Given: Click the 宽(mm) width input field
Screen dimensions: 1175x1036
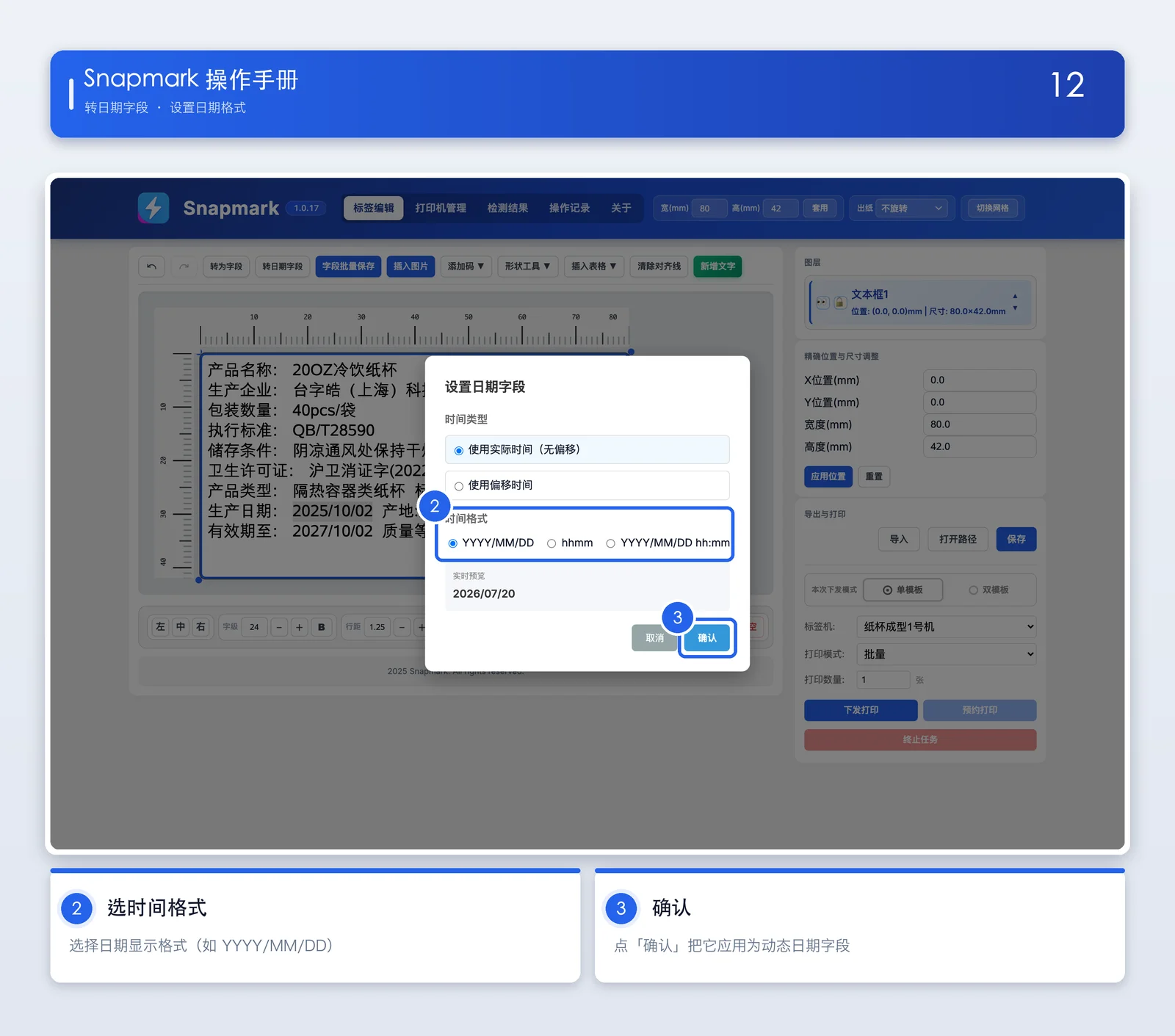Looking at the screenshot, I should point(709,209).
